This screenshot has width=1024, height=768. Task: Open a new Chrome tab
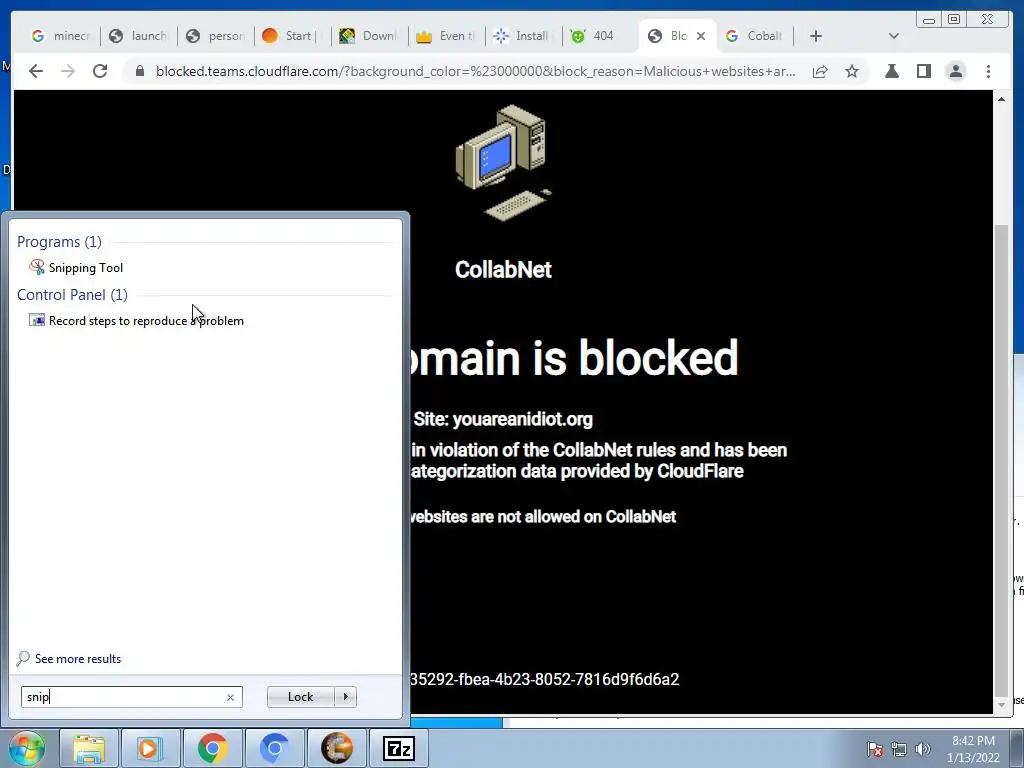coord(816,36)
